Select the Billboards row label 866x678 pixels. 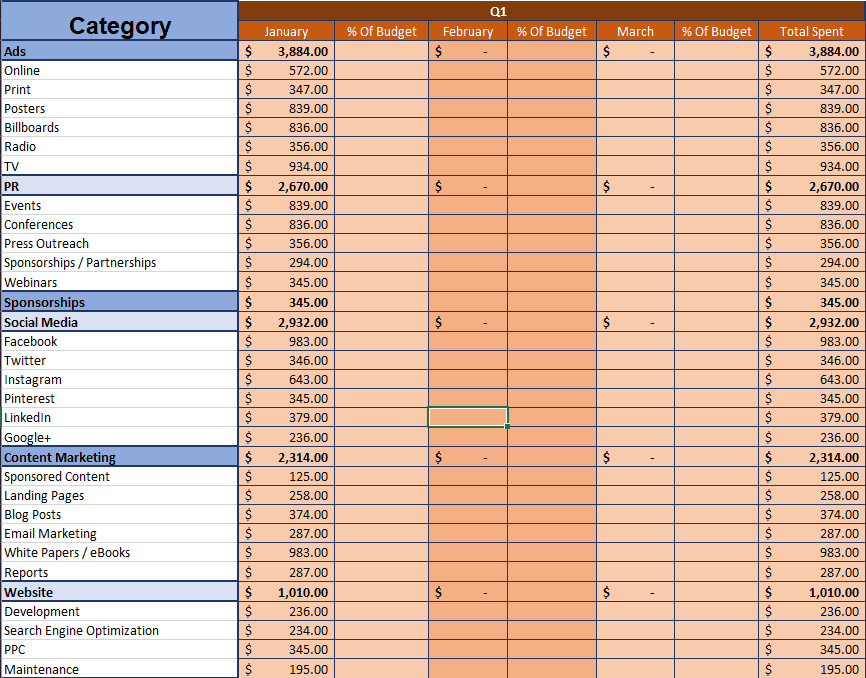(119, 128)
